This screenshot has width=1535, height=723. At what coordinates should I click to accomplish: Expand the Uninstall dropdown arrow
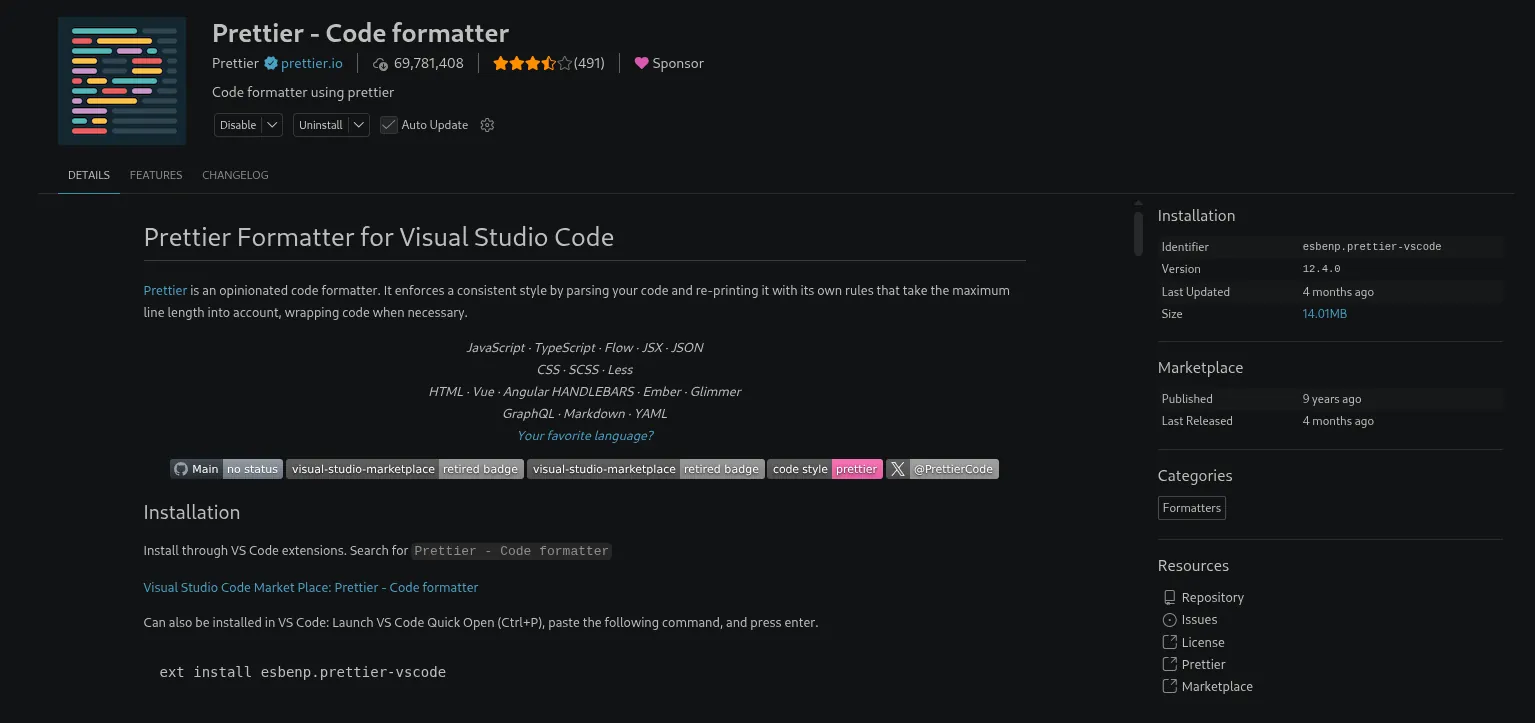[359, 125]
